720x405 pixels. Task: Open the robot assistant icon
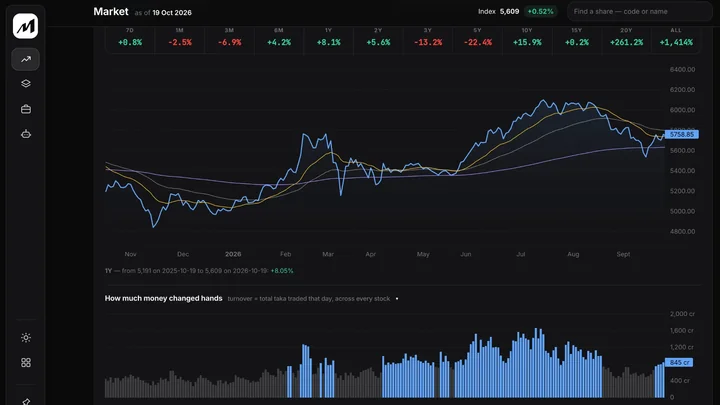tap(26, 134)
